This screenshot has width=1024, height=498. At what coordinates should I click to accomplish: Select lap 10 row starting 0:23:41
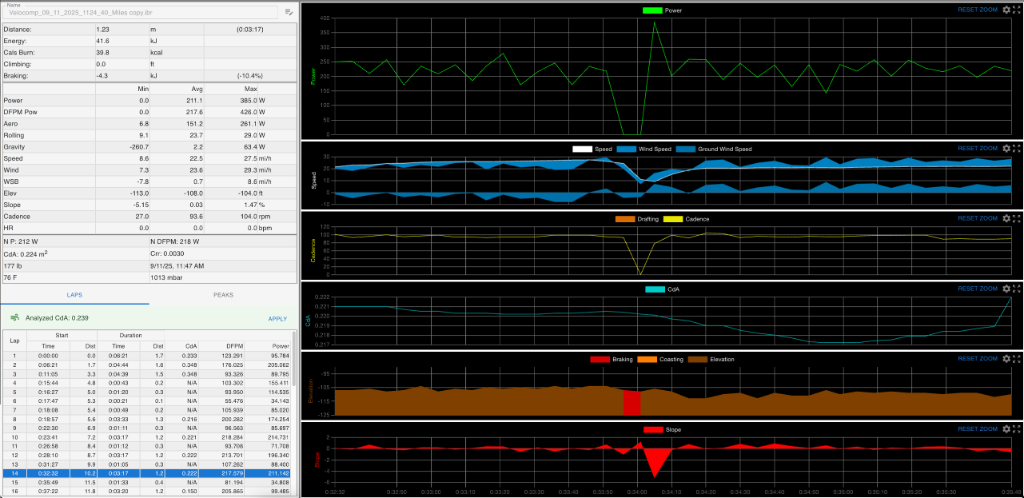click(x=149, y=435)
